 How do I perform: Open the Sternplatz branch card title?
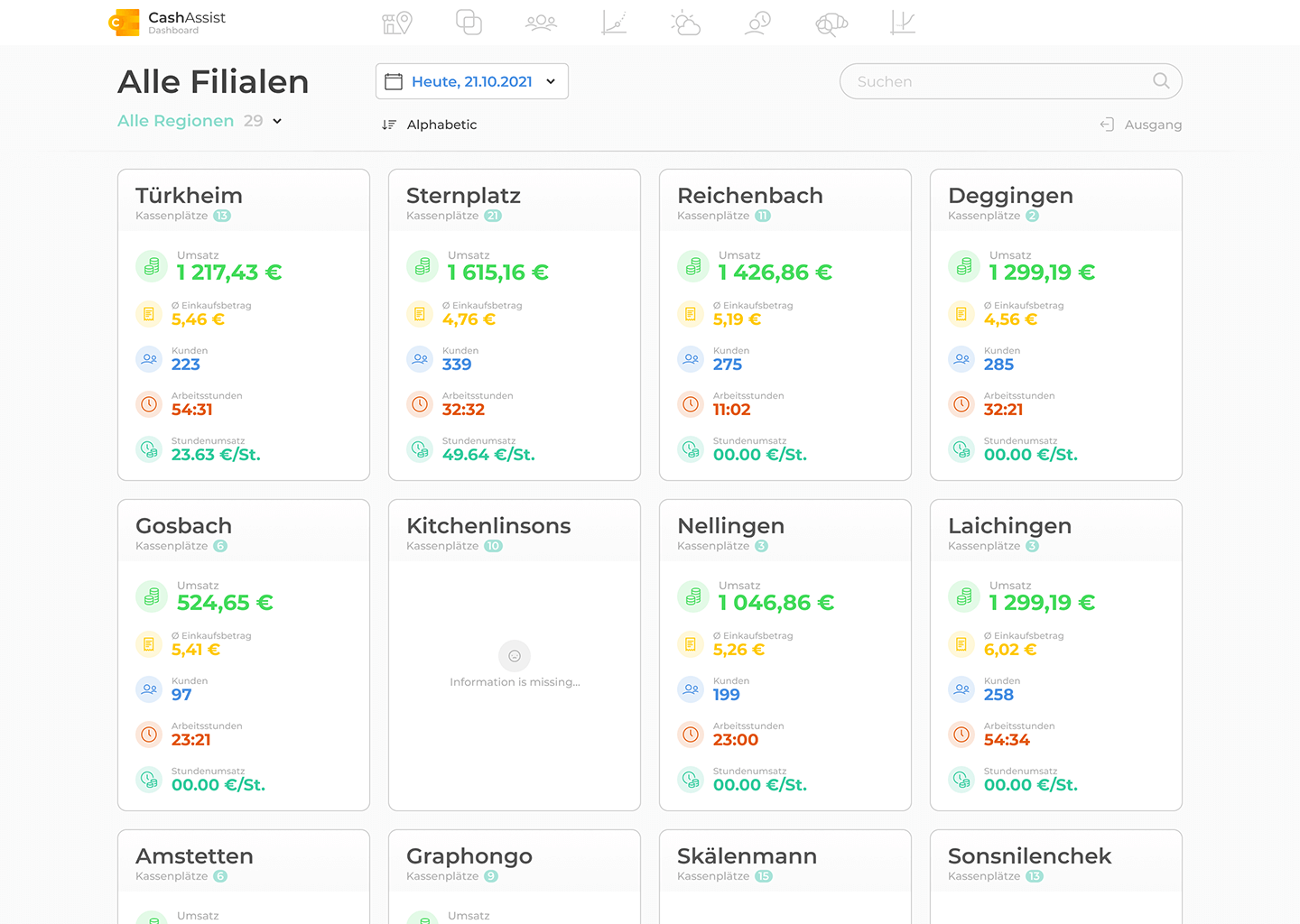coord(463,196)
